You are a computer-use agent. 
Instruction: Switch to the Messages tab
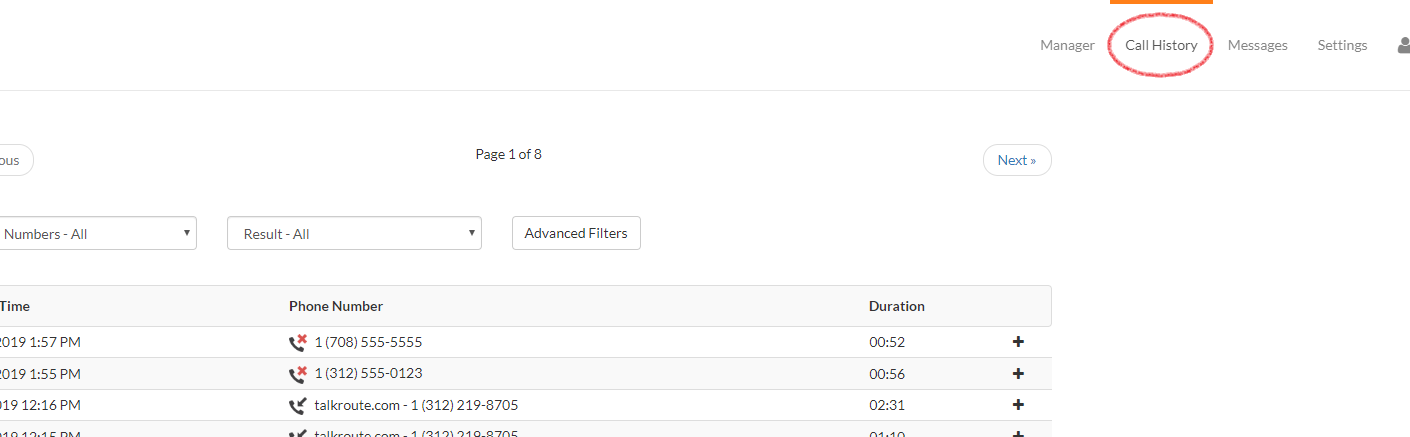pyautogui.click(x=1258, y=45)
